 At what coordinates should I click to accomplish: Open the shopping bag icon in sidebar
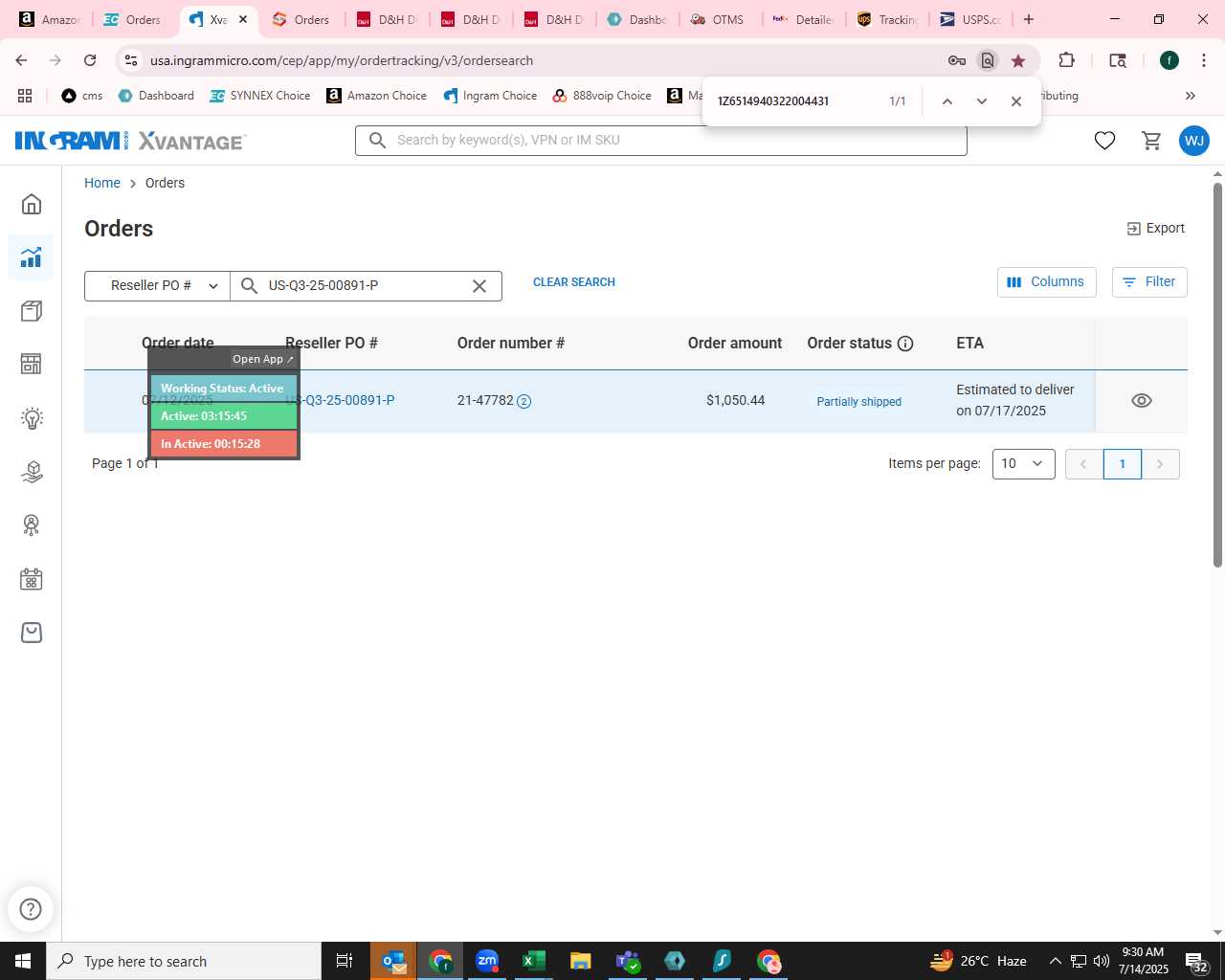tap(32, 633)
